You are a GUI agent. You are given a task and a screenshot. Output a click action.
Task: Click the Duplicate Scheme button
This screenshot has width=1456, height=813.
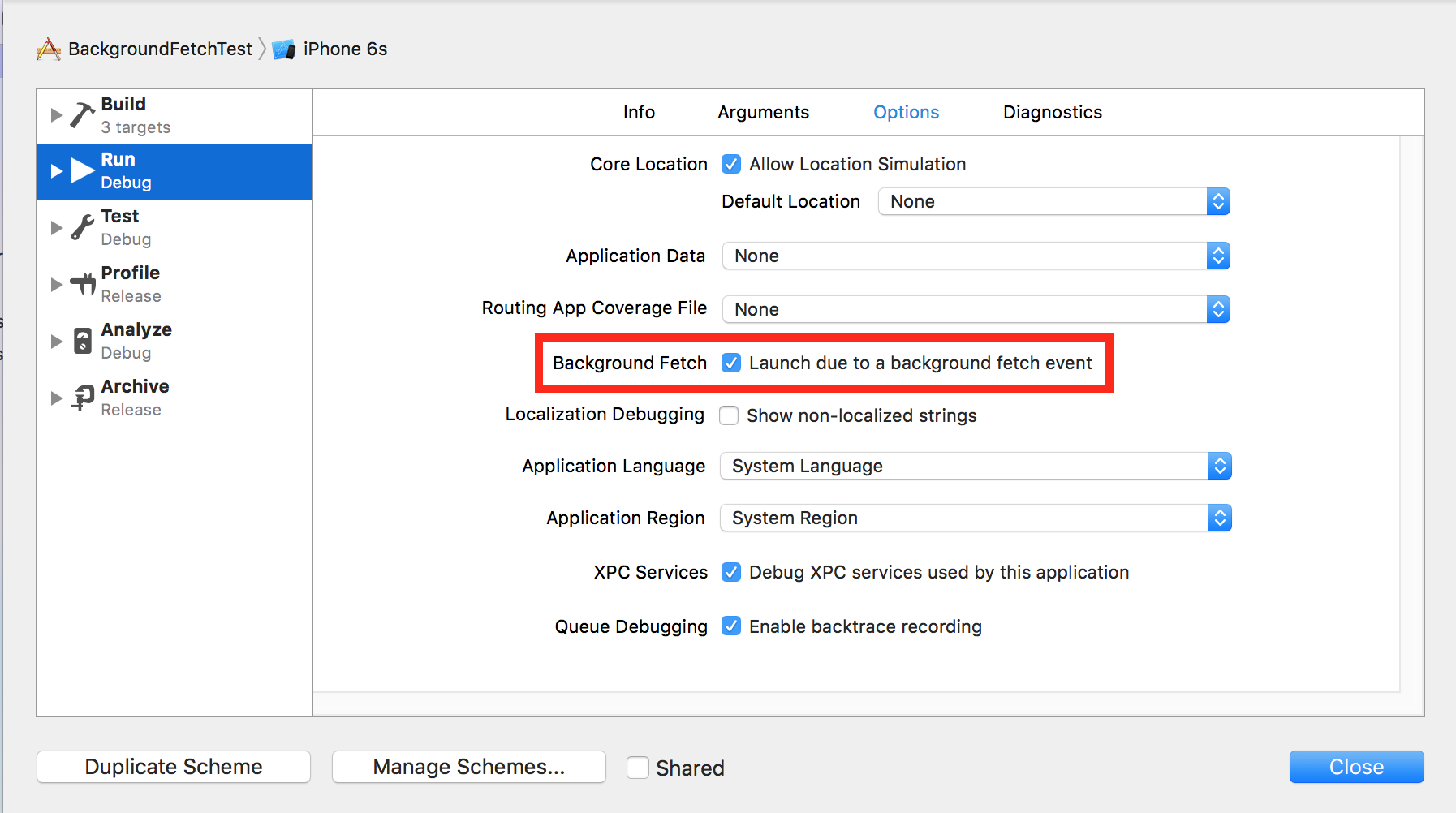[174, 767]
